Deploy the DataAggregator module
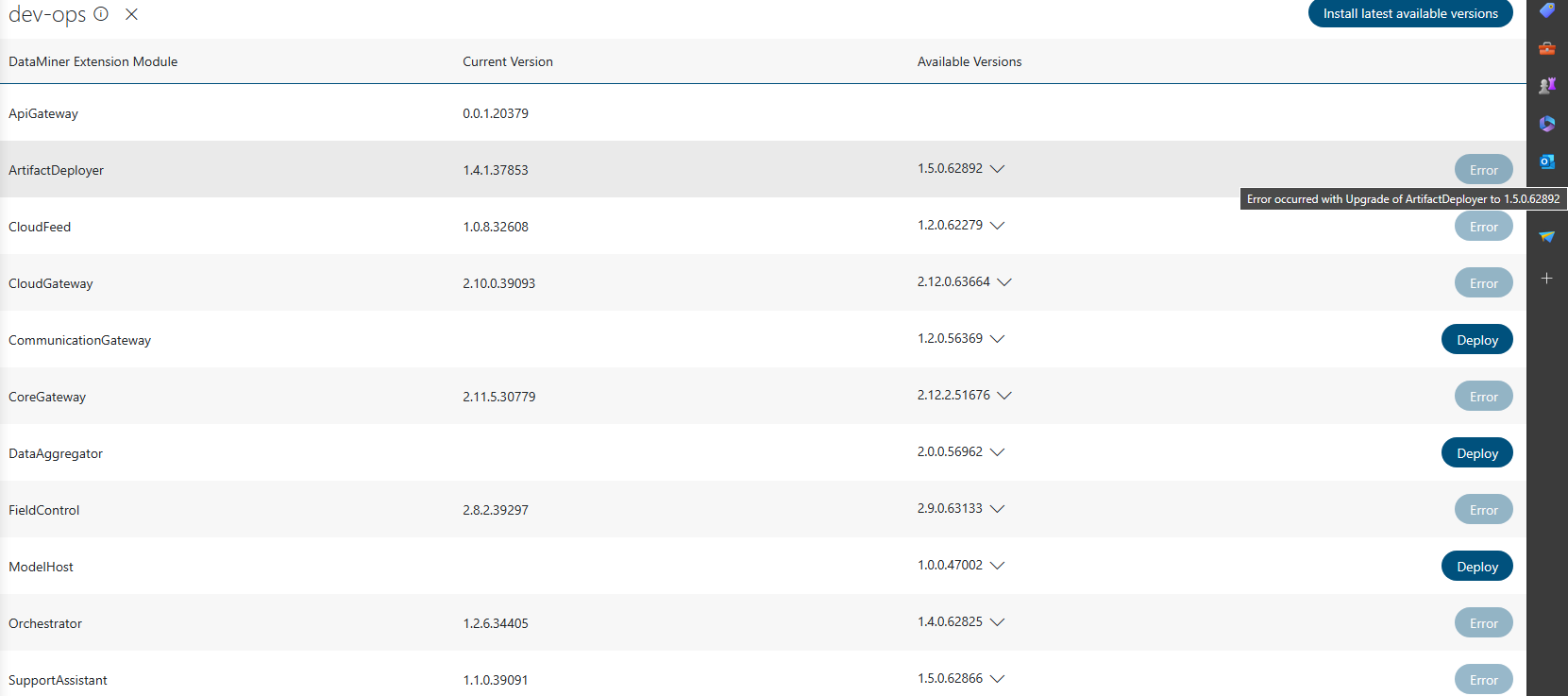This screenshot has width=1568, height=696. point(1476,453)
